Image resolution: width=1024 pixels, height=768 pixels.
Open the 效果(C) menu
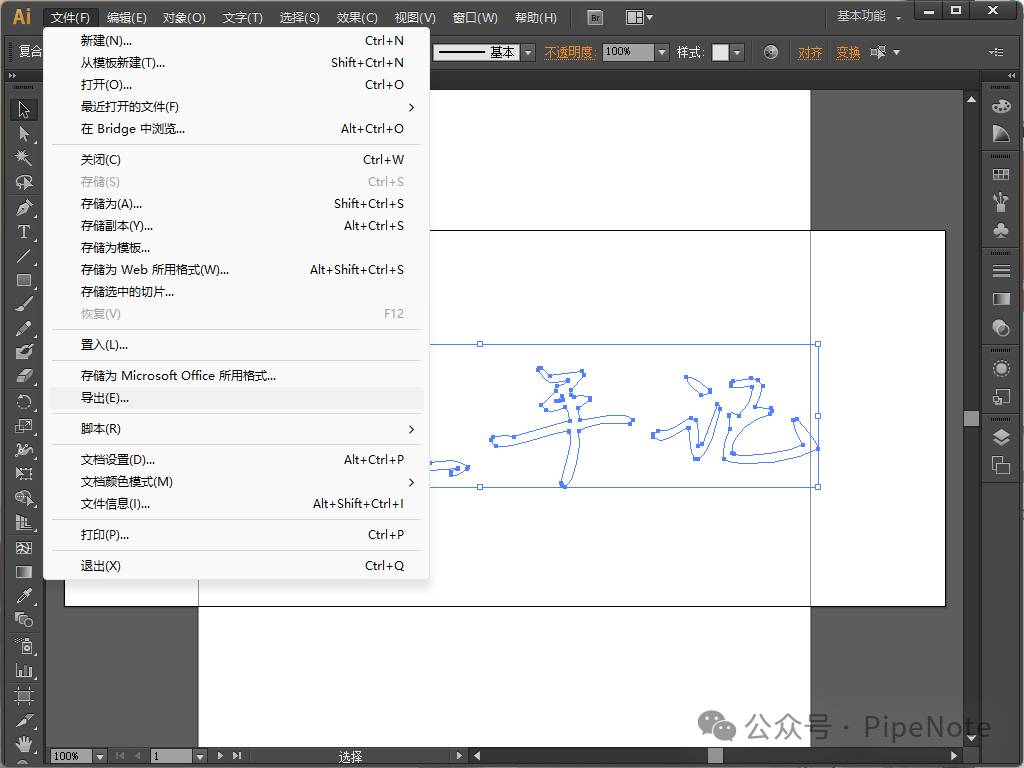click(357, 18)
